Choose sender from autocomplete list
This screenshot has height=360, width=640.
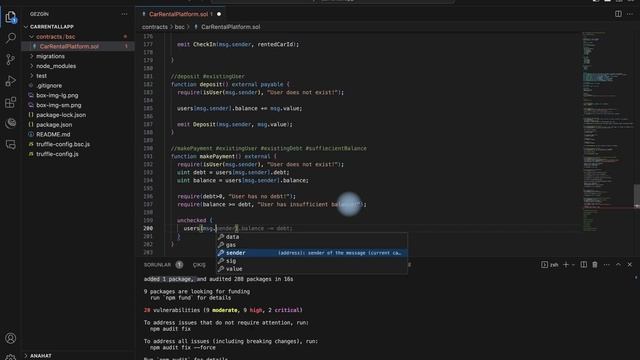click(312, 253)
